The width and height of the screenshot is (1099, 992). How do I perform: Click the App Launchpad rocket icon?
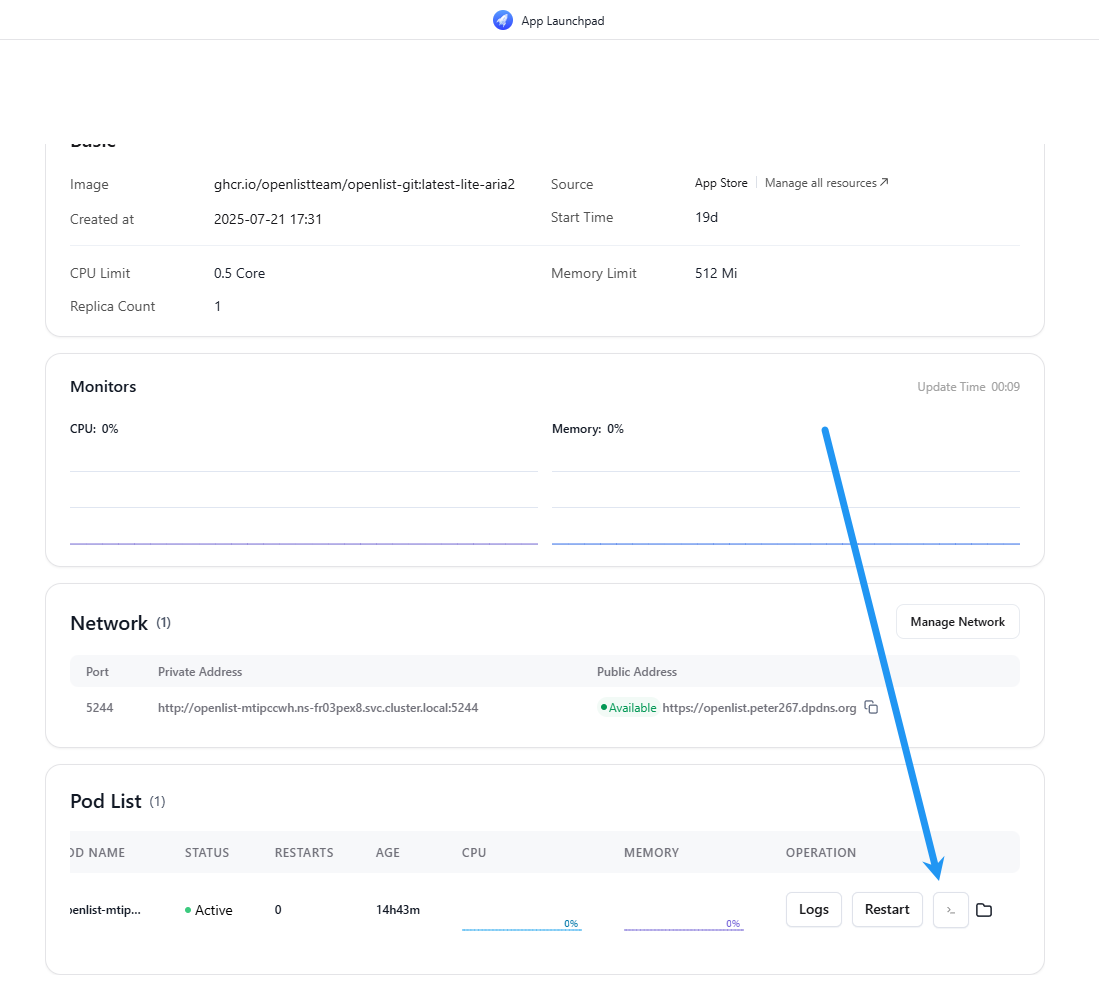coord(503,20)
